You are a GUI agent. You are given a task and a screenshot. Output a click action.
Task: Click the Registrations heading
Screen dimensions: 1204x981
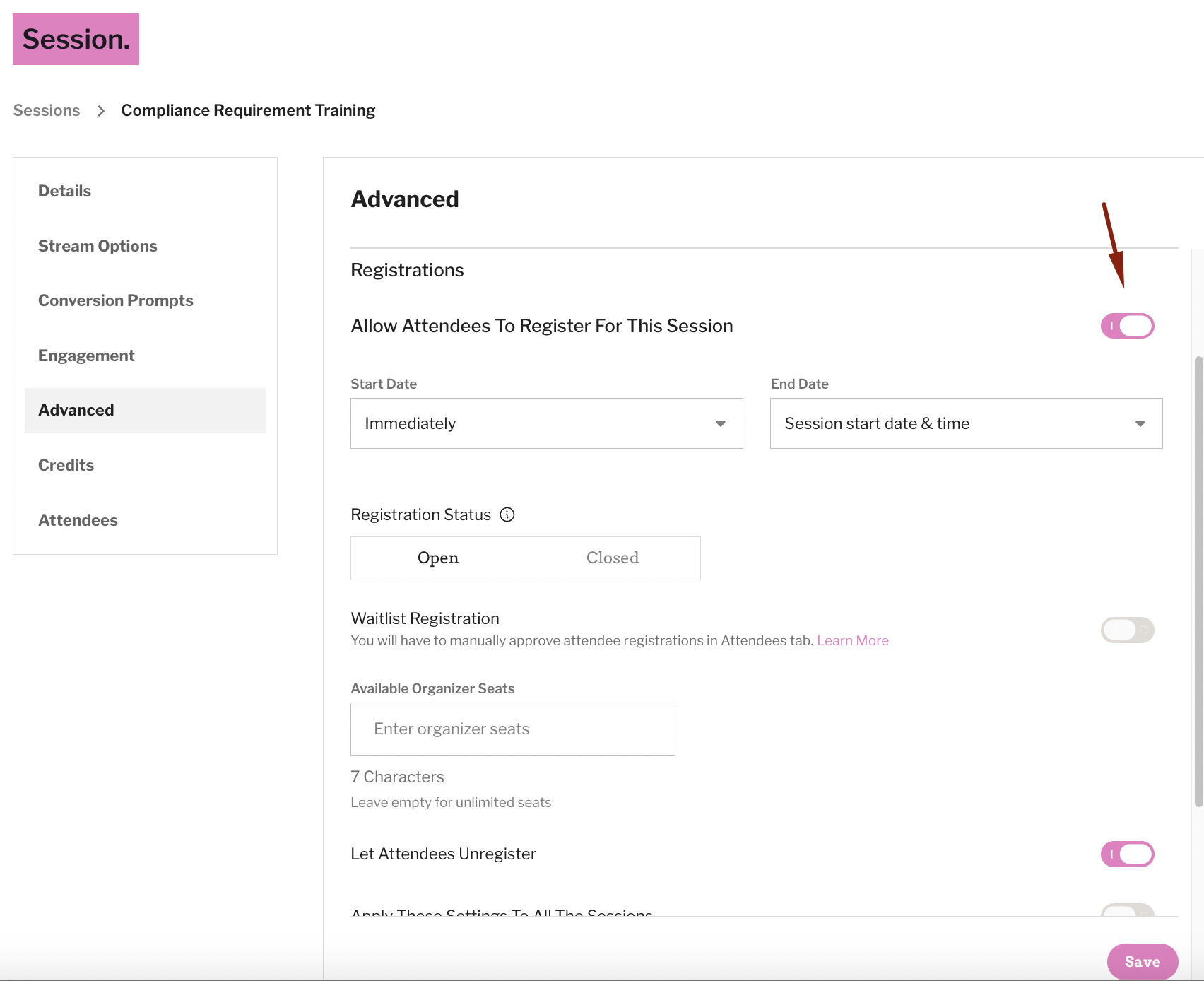point(407,270)
